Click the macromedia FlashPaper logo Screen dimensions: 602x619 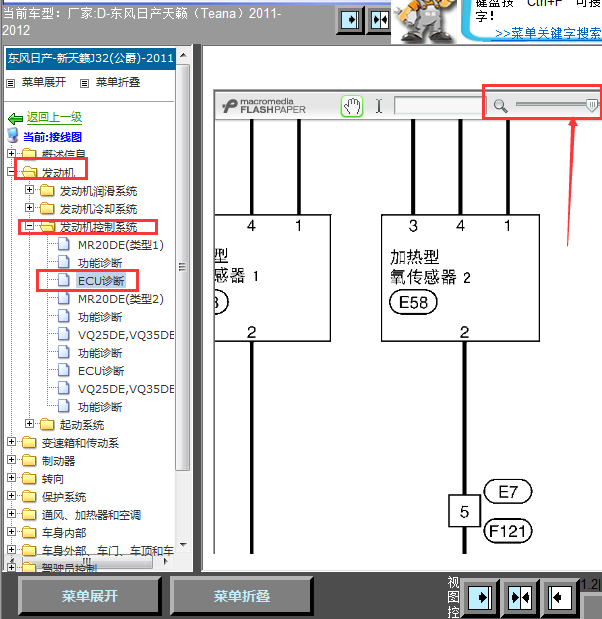pyautogui.click(x=264, y=106)
